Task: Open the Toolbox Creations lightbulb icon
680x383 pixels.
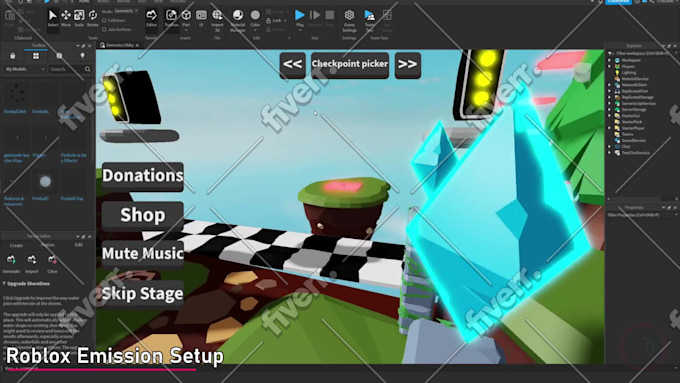Action: pos(82,56)
